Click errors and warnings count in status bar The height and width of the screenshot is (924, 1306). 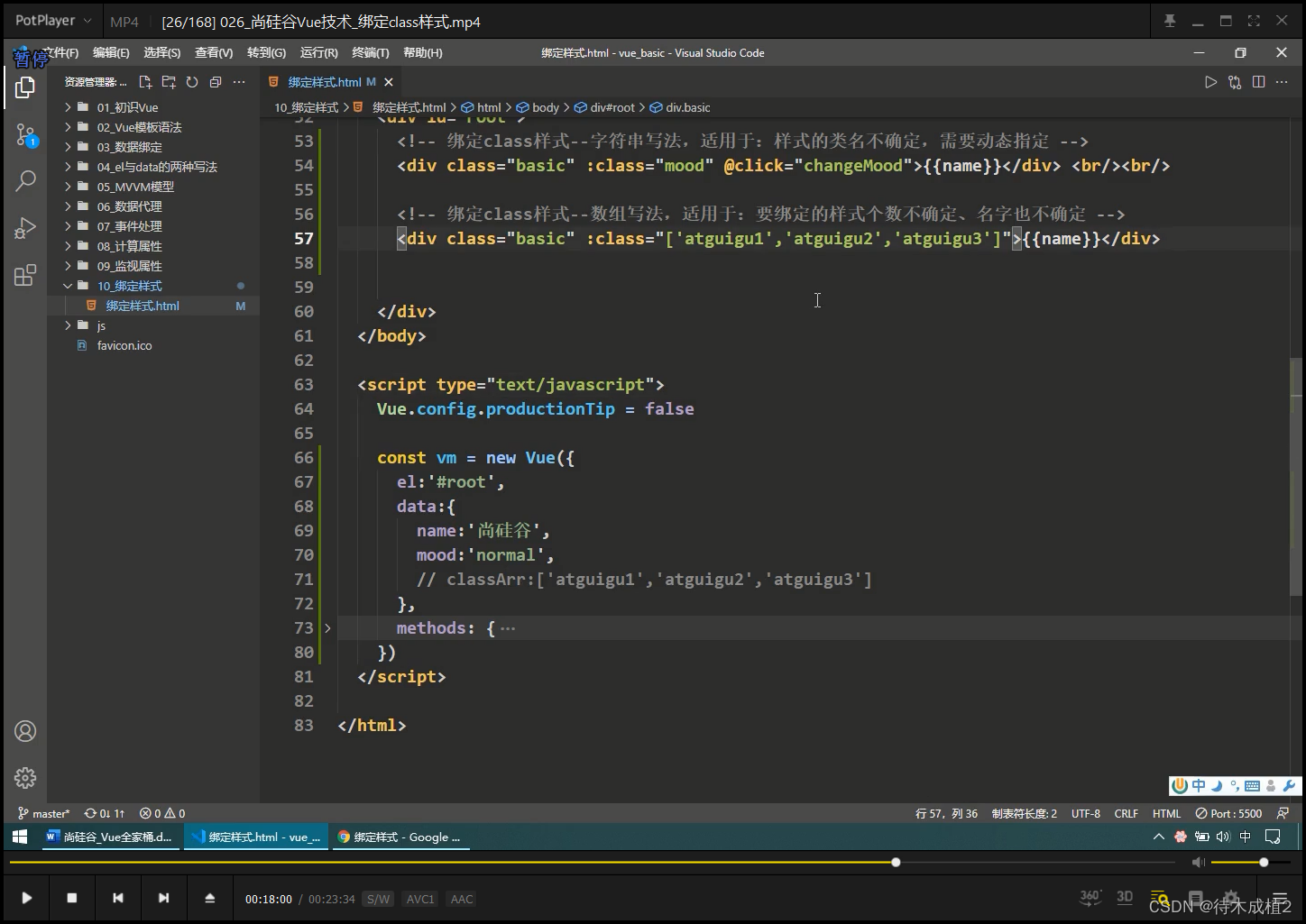(162, 813)
